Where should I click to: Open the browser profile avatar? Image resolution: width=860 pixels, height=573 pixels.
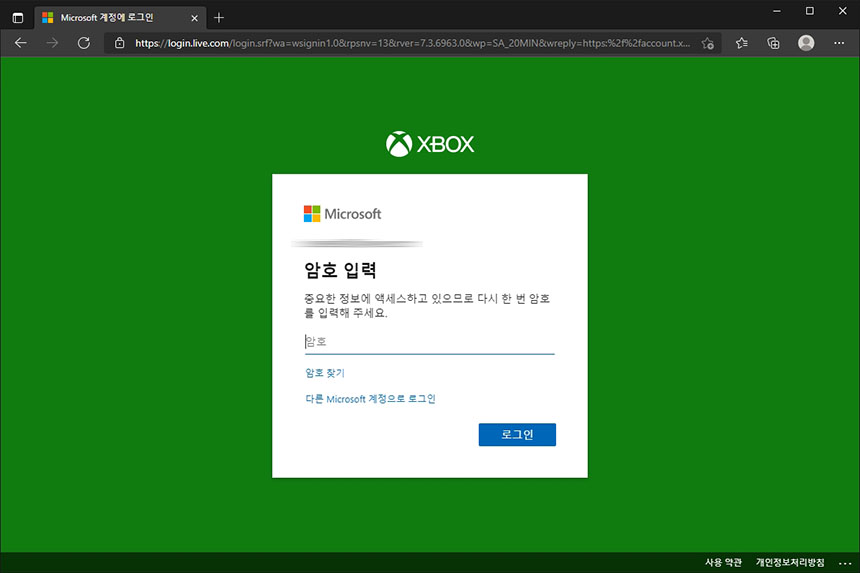(806, 43)
